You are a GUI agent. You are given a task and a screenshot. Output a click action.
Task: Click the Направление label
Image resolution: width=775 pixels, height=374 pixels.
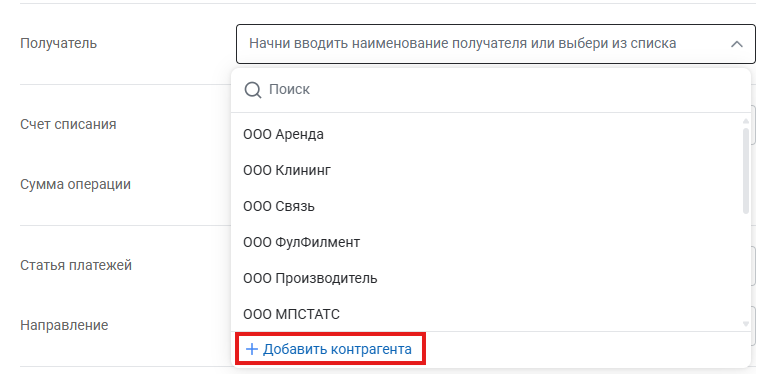[64, 326]
